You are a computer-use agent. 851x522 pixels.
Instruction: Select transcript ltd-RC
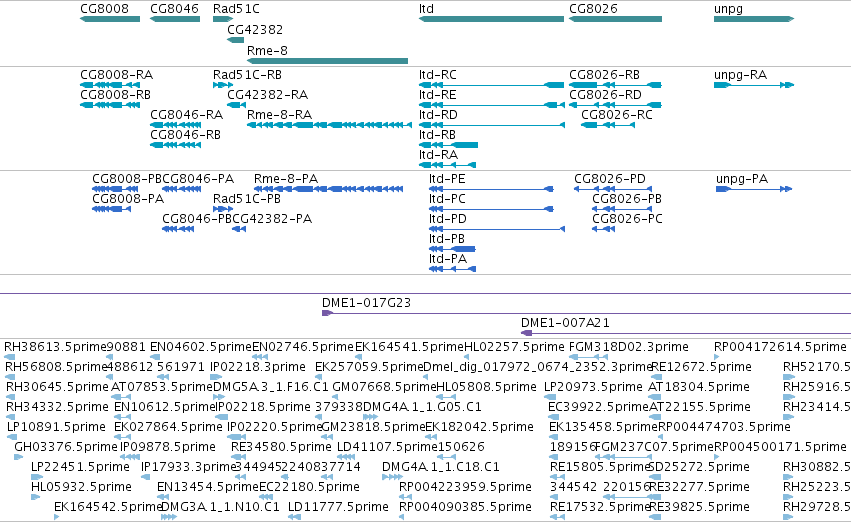(x=491, y=85)
